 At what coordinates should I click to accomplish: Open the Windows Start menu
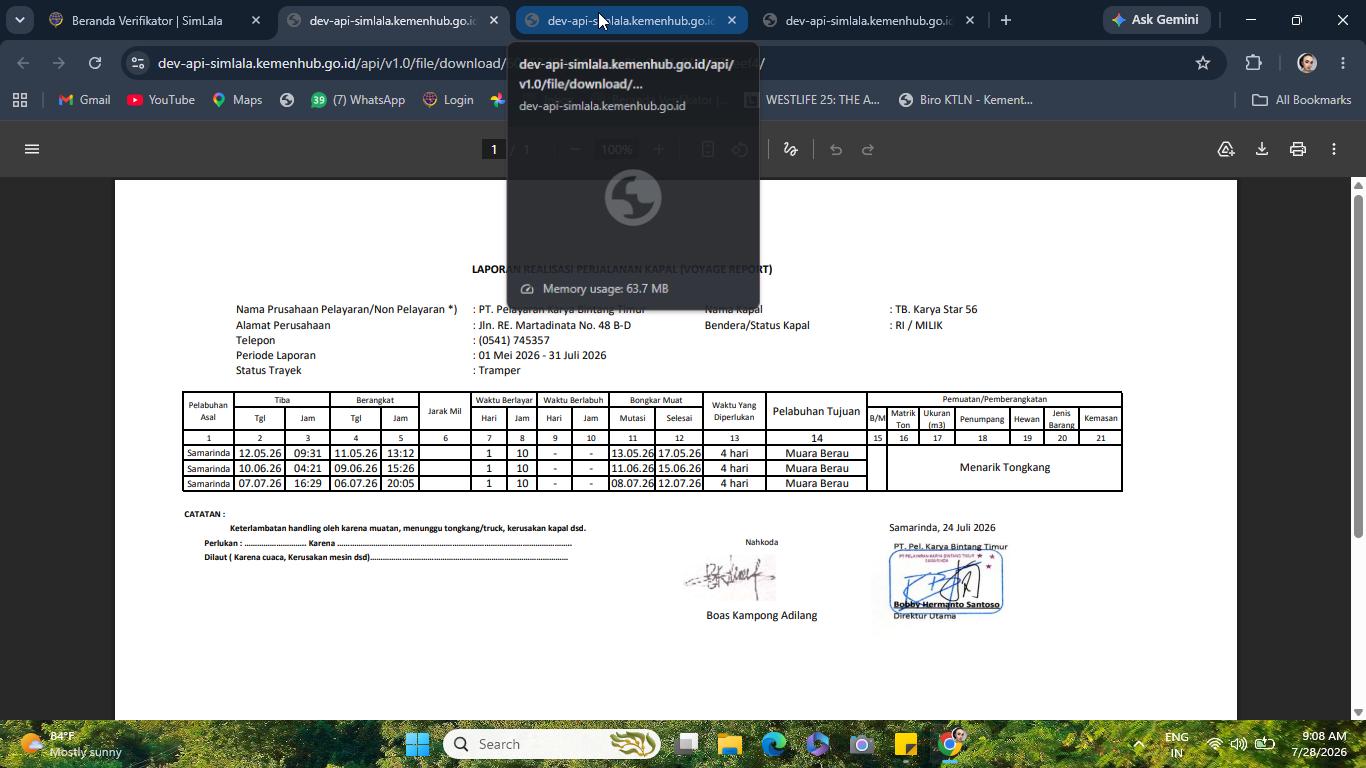(418, 744)
